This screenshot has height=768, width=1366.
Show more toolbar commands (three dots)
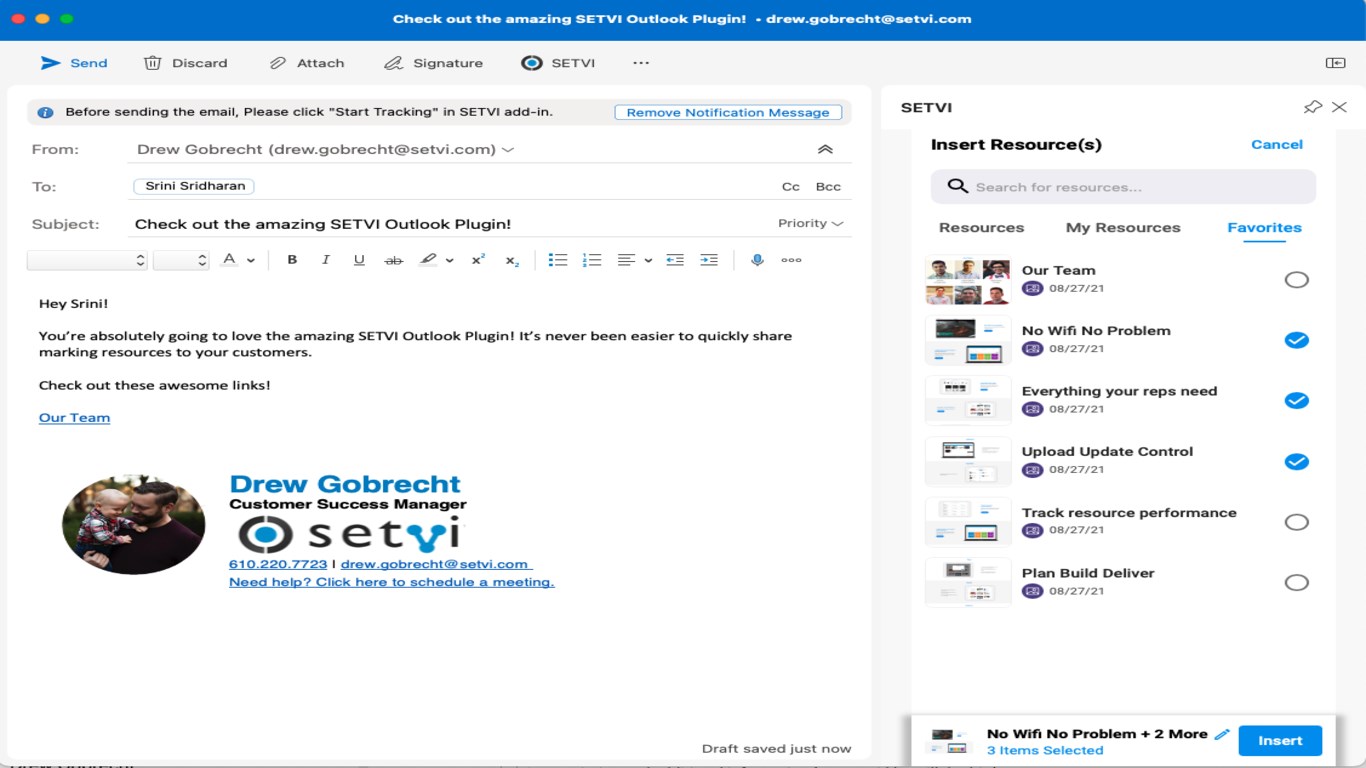click(641, 63)
